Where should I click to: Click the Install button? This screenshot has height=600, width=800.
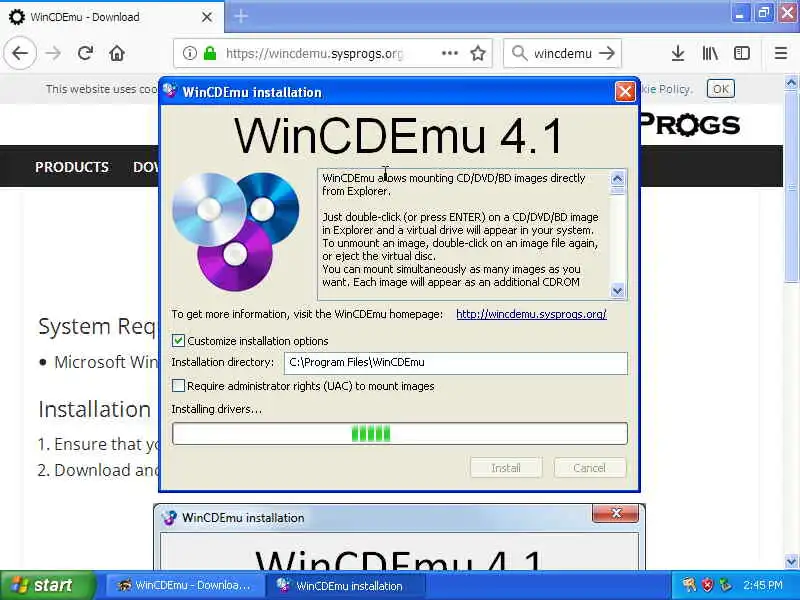point(506,468)
